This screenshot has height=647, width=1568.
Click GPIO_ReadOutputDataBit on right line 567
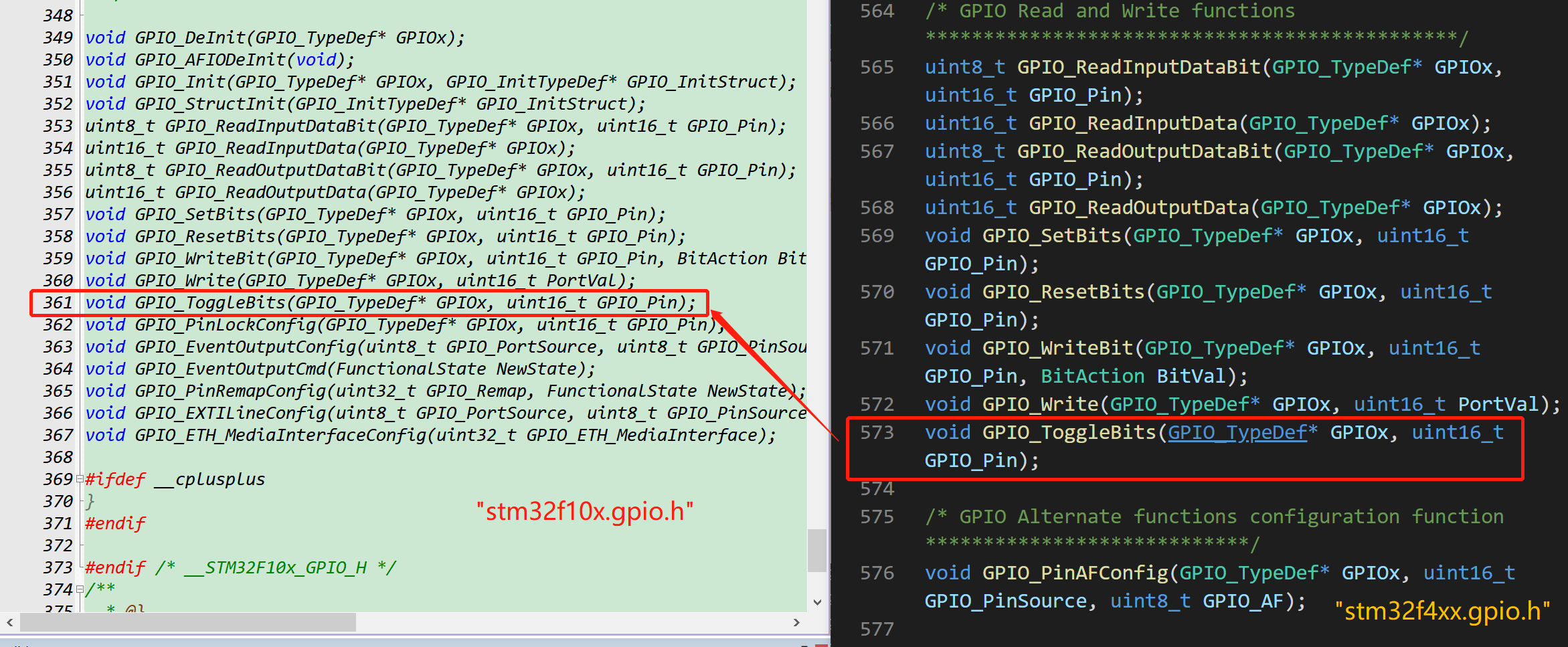1144,151
